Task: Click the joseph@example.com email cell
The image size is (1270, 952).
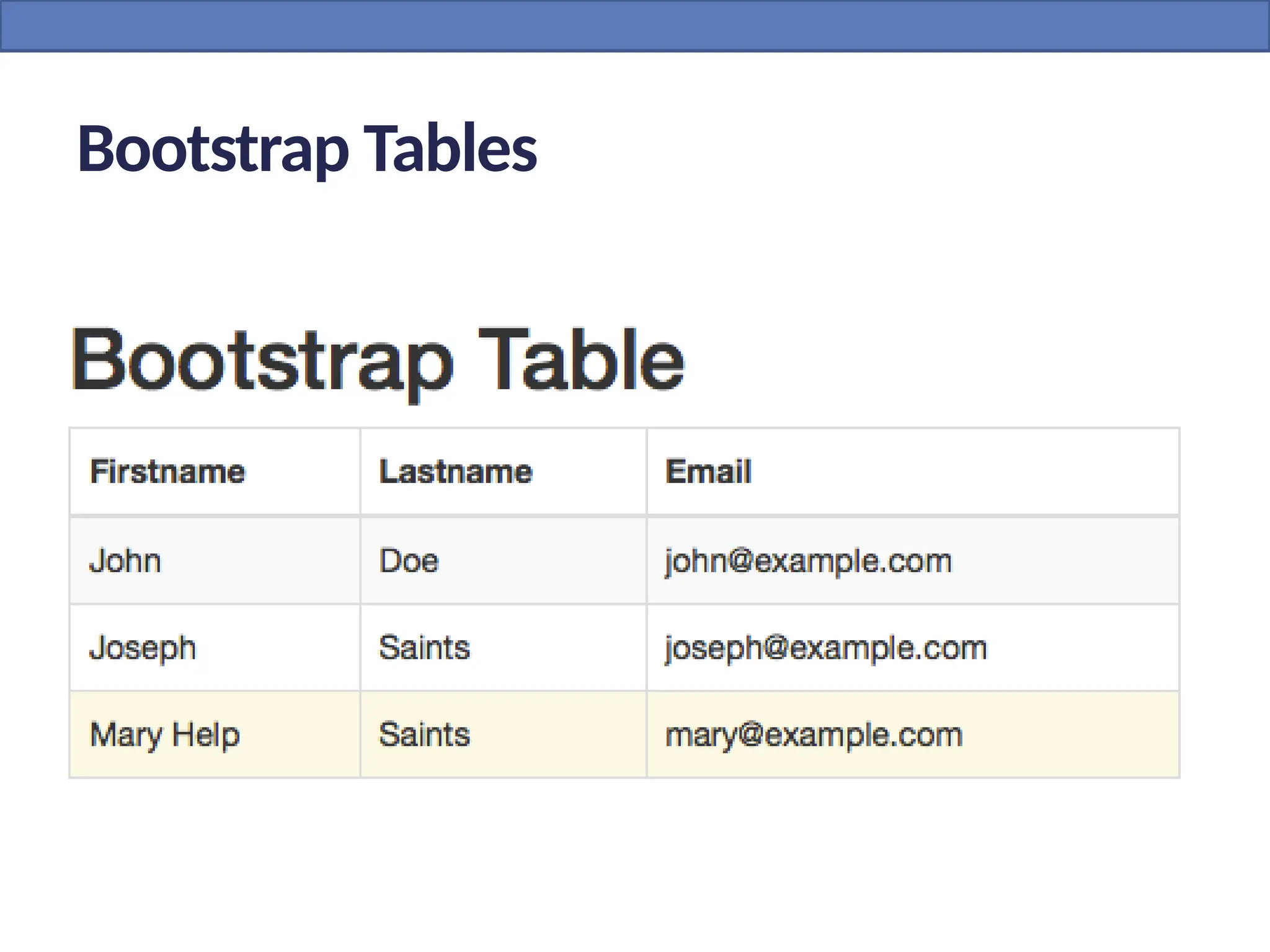Action: pos(825,648)
